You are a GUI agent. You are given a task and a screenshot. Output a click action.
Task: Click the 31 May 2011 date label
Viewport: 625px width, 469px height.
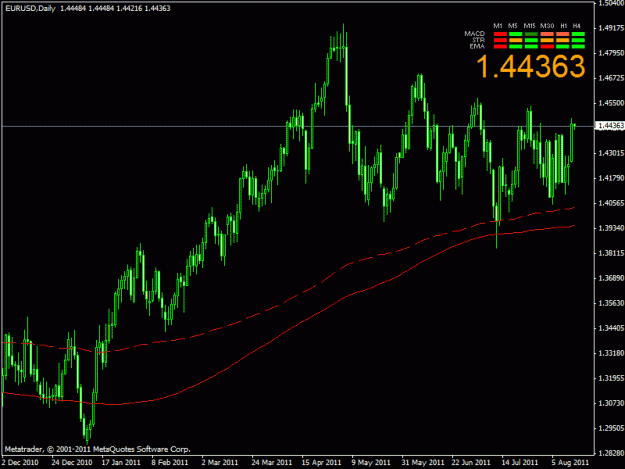[x=423, y=462]
